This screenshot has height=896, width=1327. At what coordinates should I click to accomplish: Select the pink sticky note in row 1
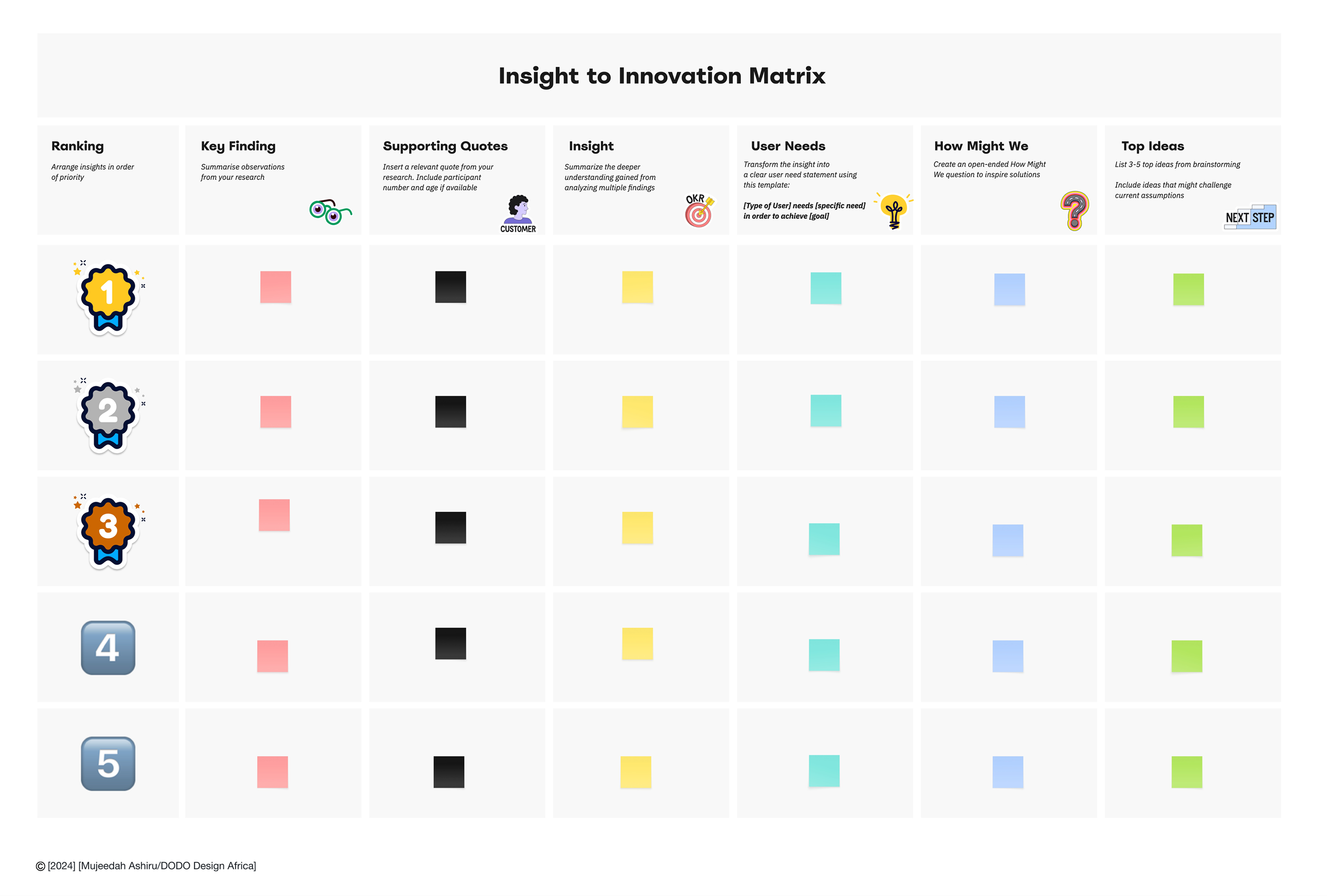click(x=276, y=287)
